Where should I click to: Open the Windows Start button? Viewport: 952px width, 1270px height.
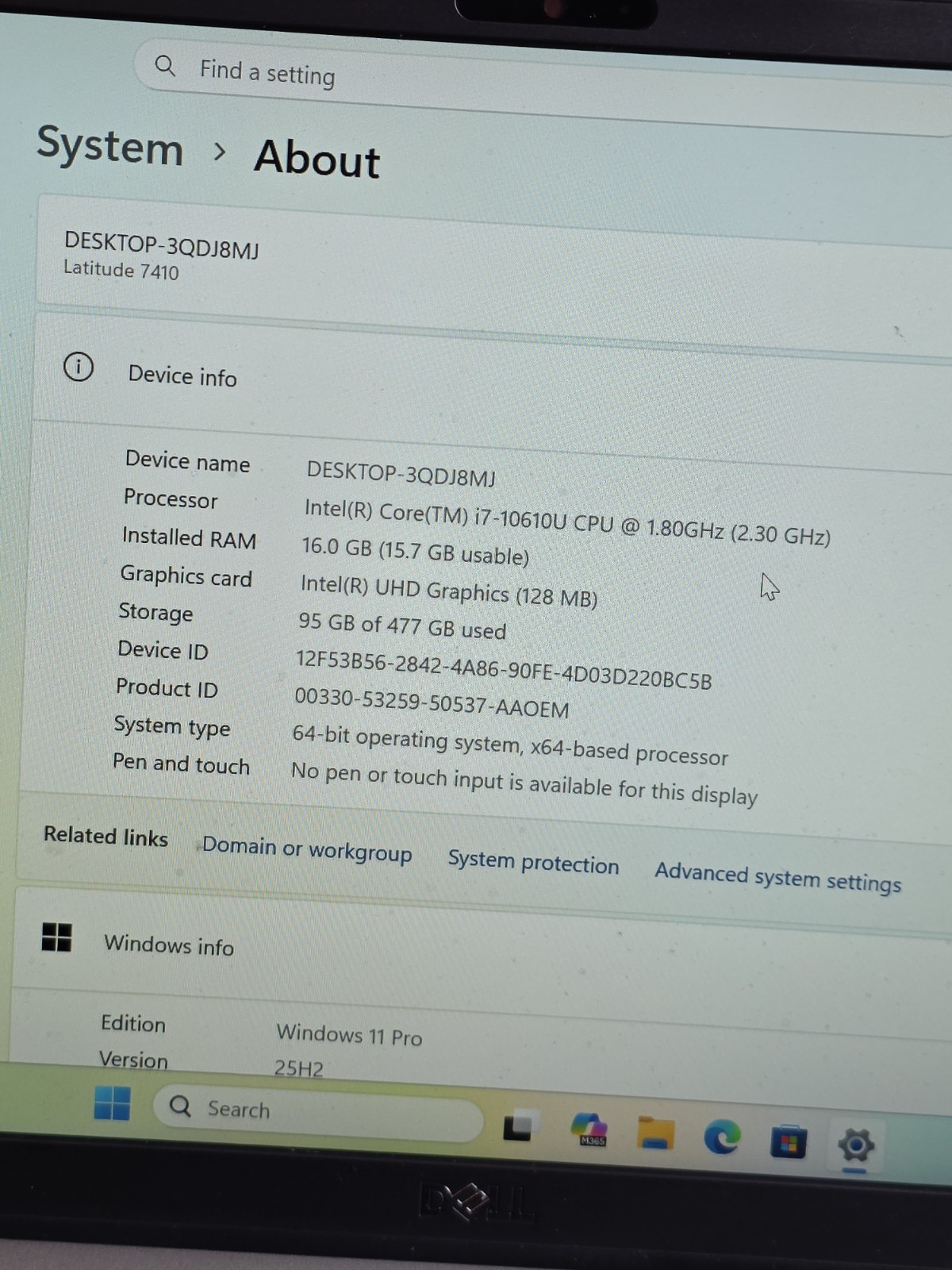pos(112,1103)
